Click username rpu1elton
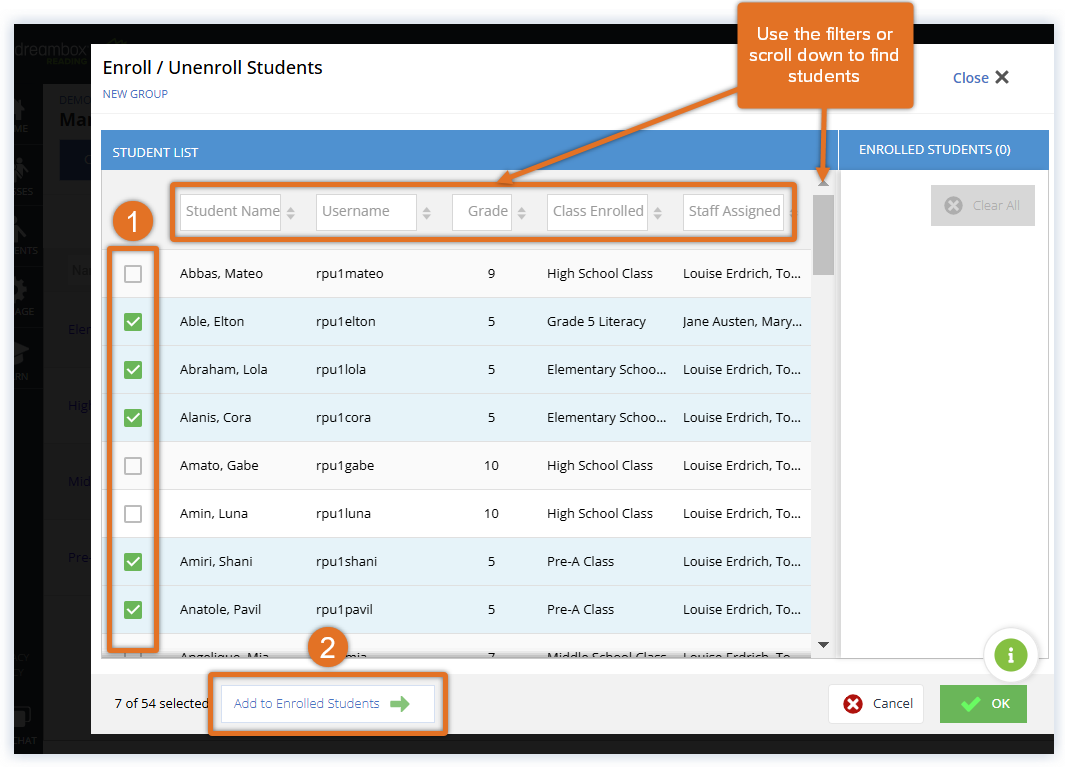This screenshot has width=1065, height=767. click(346, 322)
